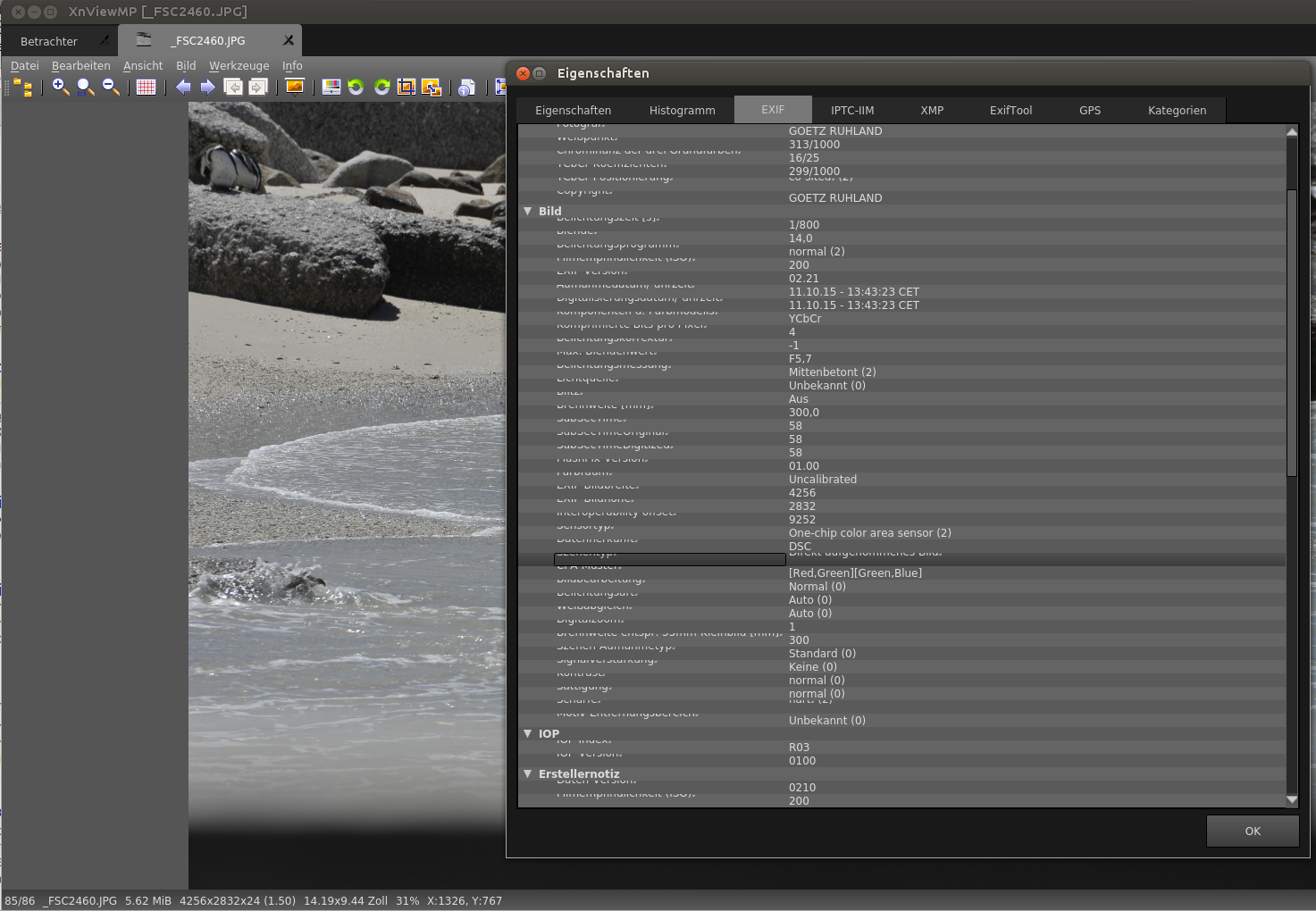Viewport: 1316px width, 911px height.
Task: Click the zoom in magnifier icon
Action: pyautogui.click(x=60, y=87)
